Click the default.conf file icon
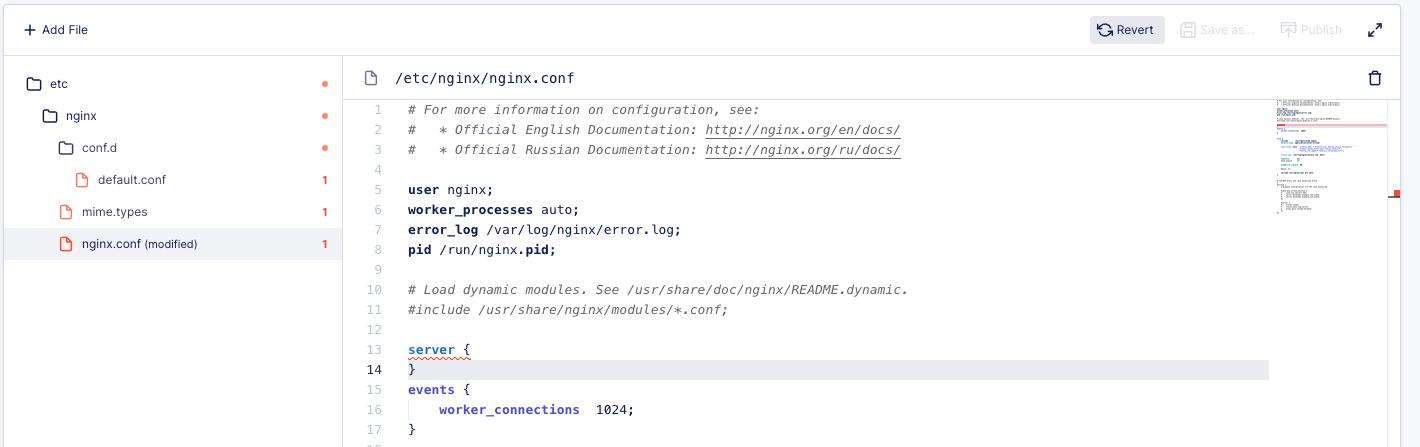This screenshot has width=1420, height=447. [x=82, y=180]
